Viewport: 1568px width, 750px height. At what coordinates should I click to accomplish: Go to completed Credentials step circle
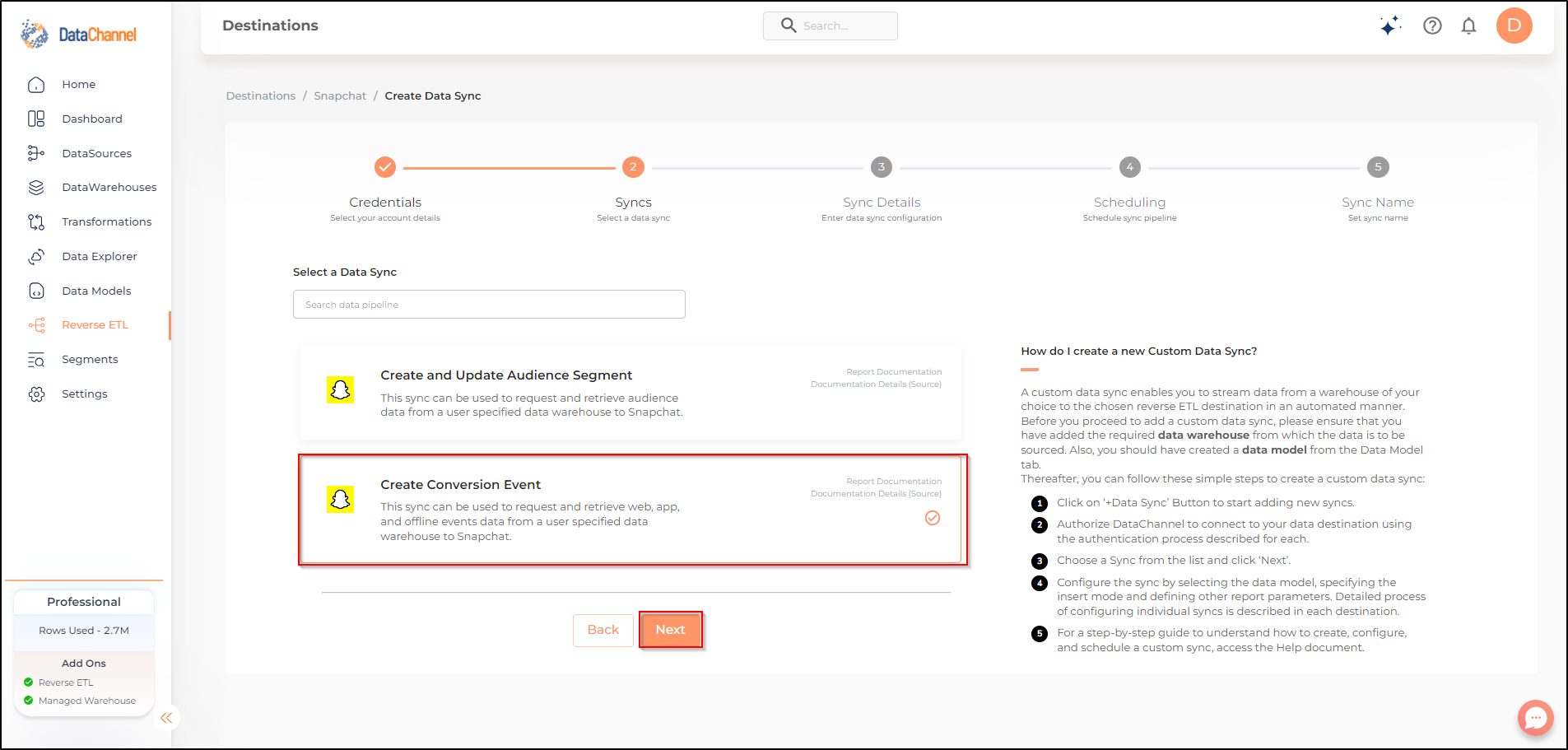pyautogui.click(x=385, y=167)
